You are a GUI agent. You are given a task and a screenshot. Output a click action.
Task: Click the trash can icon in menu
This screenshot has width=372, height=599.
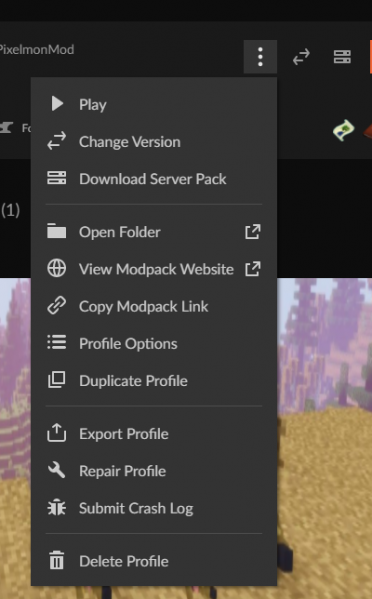point(57,560)
